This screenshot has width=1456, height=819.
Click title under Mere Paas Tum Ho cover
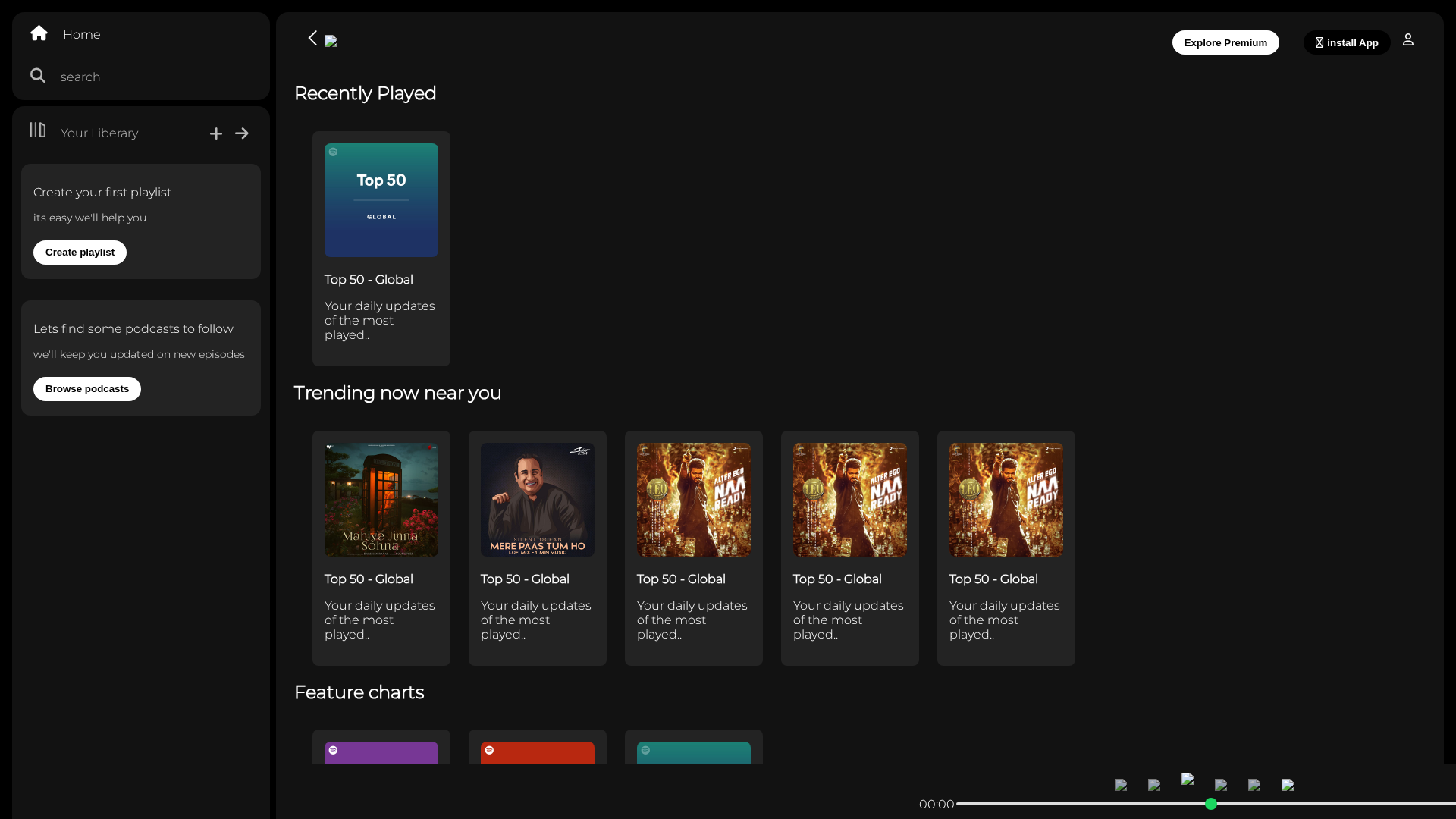525,579
